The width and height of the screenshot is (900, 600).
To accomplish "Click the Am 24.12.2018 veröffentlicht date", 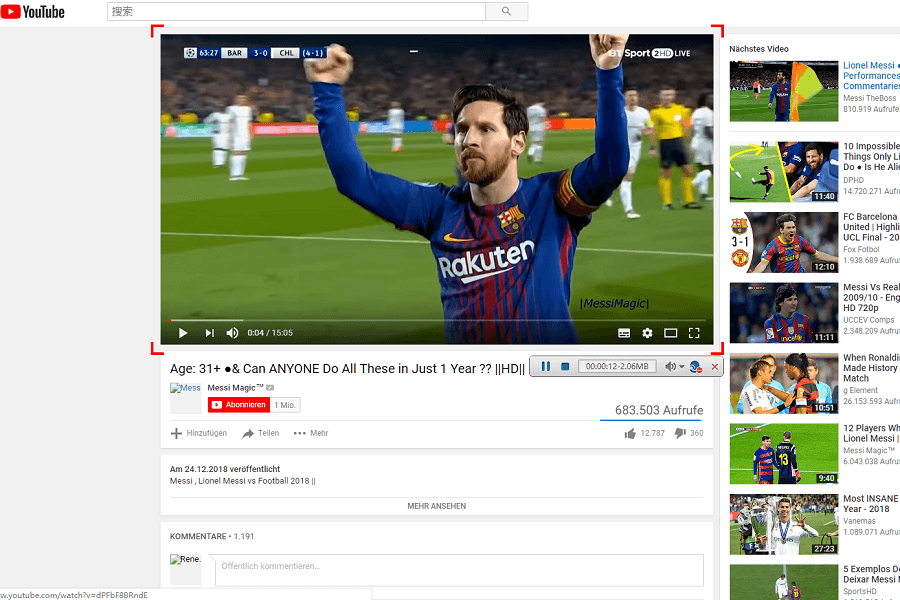I will click(x=225, y=469).
